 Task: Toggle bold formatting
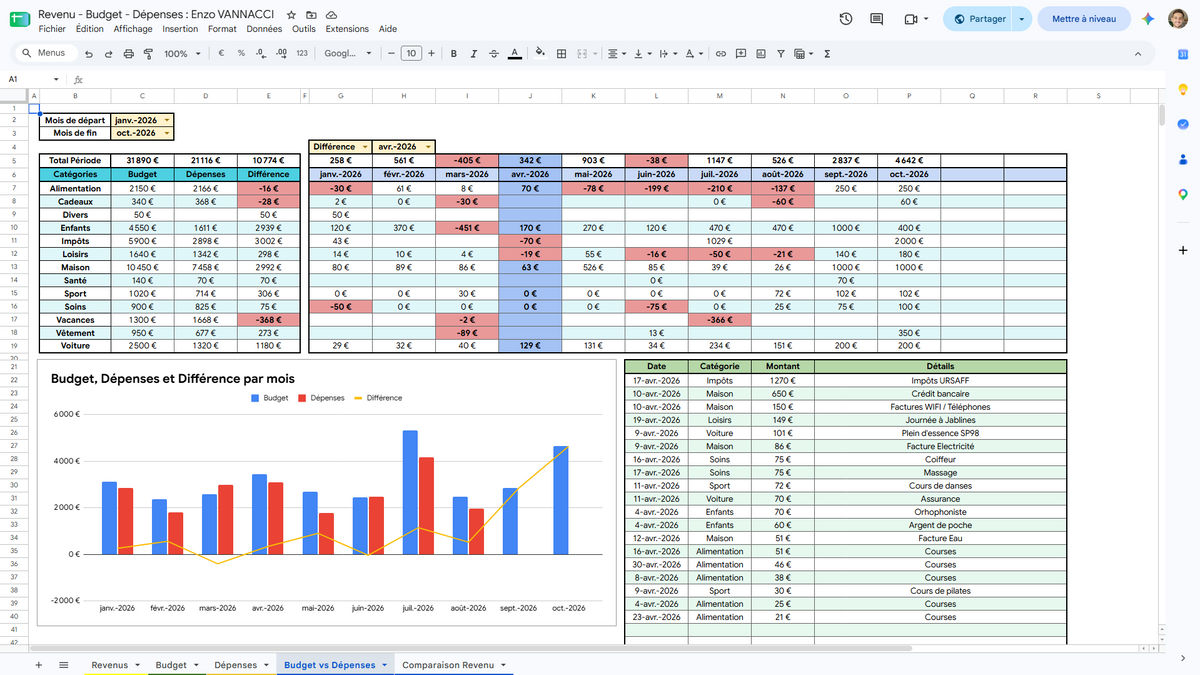point(454,54)
